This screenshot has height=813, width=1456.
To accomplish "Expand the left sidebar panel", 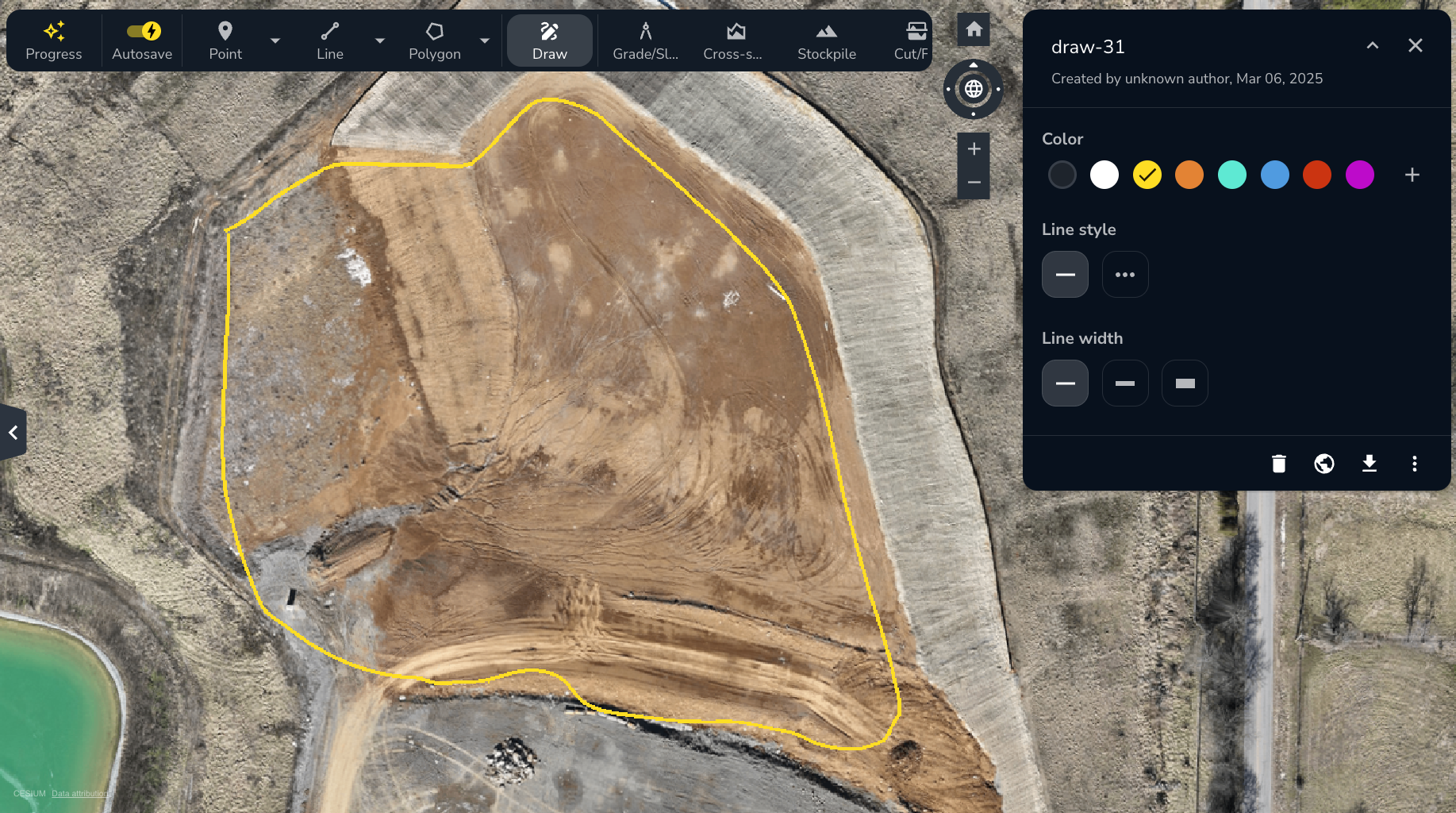I will [13, 433].
